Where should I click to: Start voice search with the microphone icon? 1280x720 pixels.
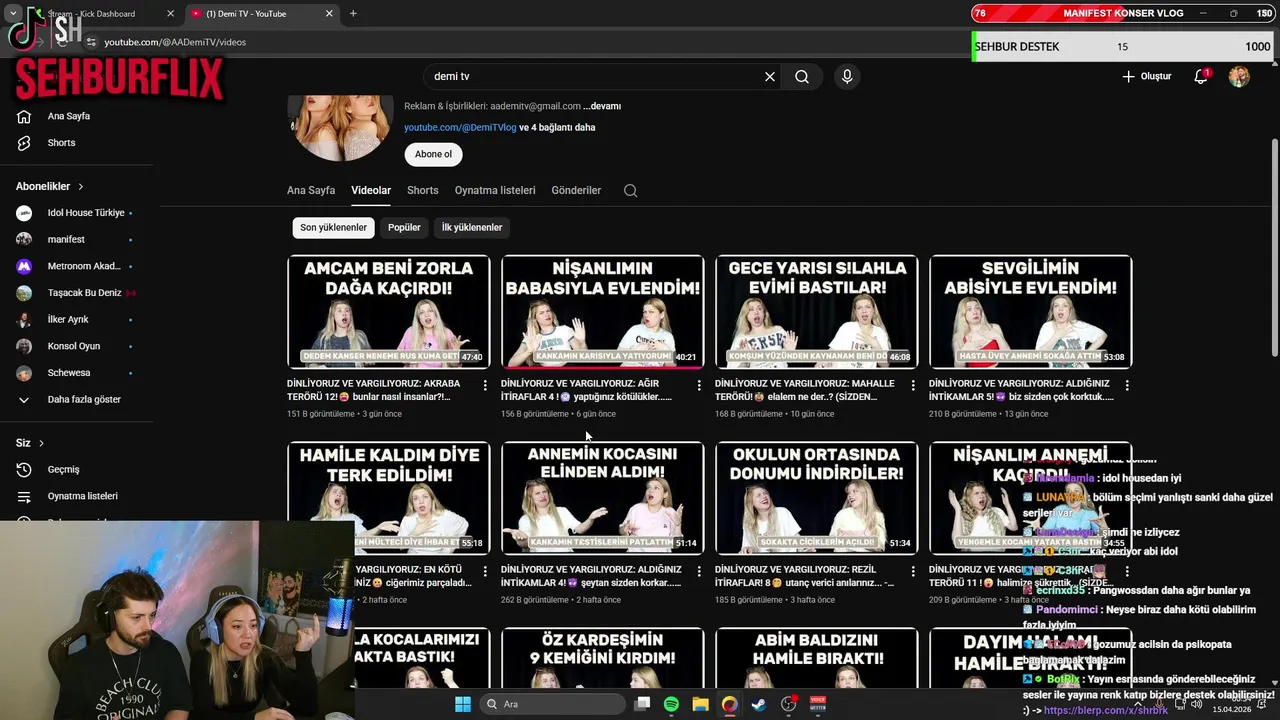point(847,77)
